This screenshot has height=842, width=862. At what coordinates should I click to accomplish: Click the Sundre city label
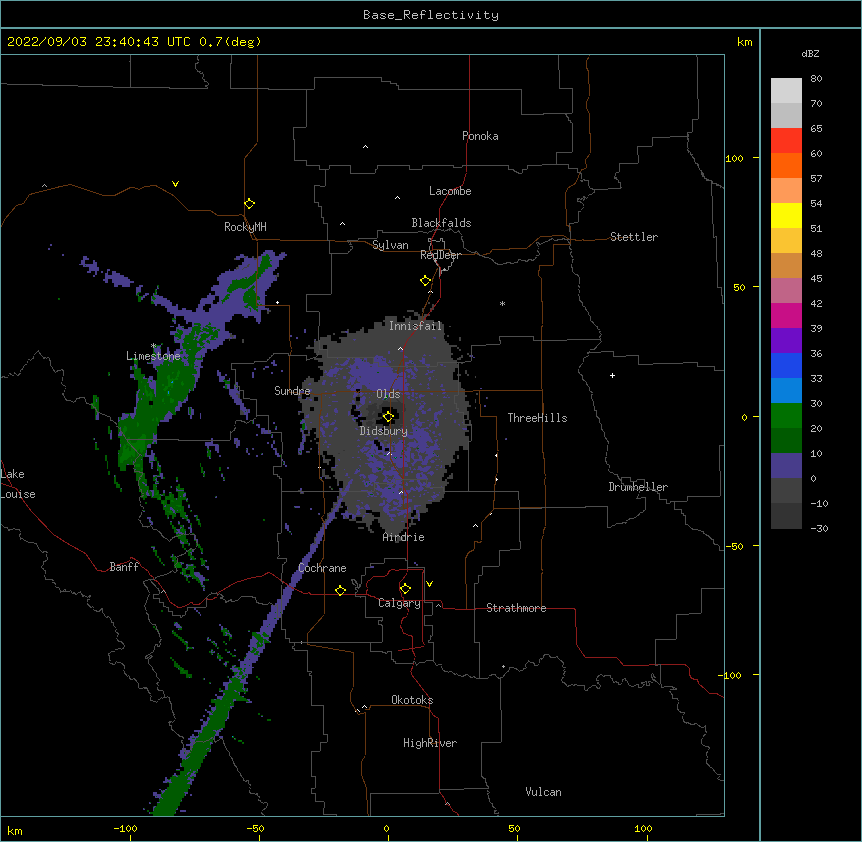click(292, 391)
